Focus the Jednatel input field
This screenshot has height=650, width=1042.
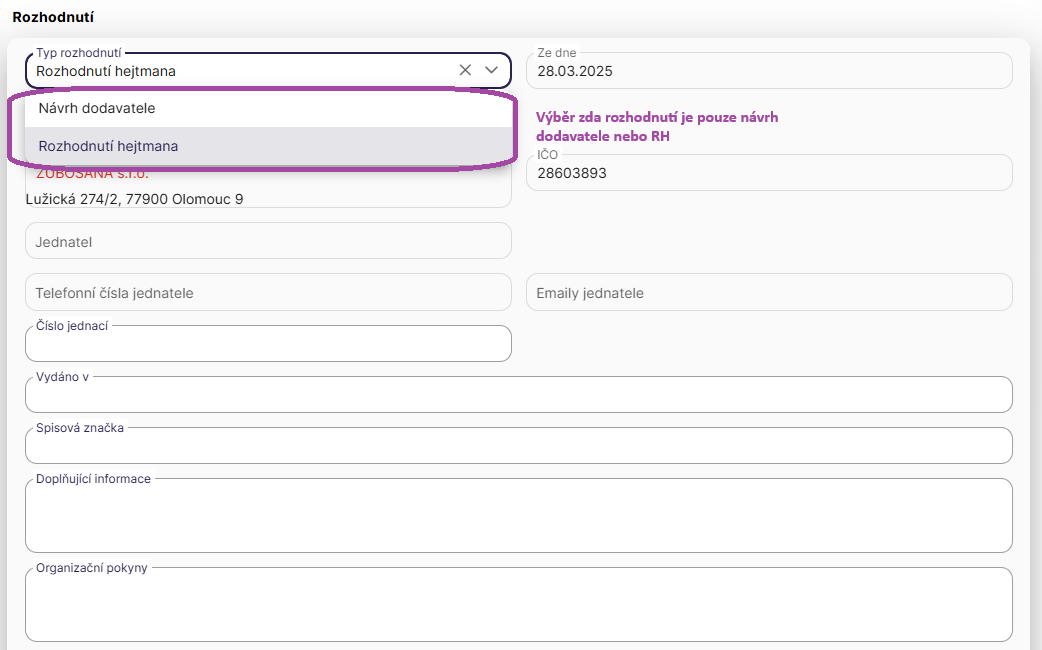pos(268,241)
